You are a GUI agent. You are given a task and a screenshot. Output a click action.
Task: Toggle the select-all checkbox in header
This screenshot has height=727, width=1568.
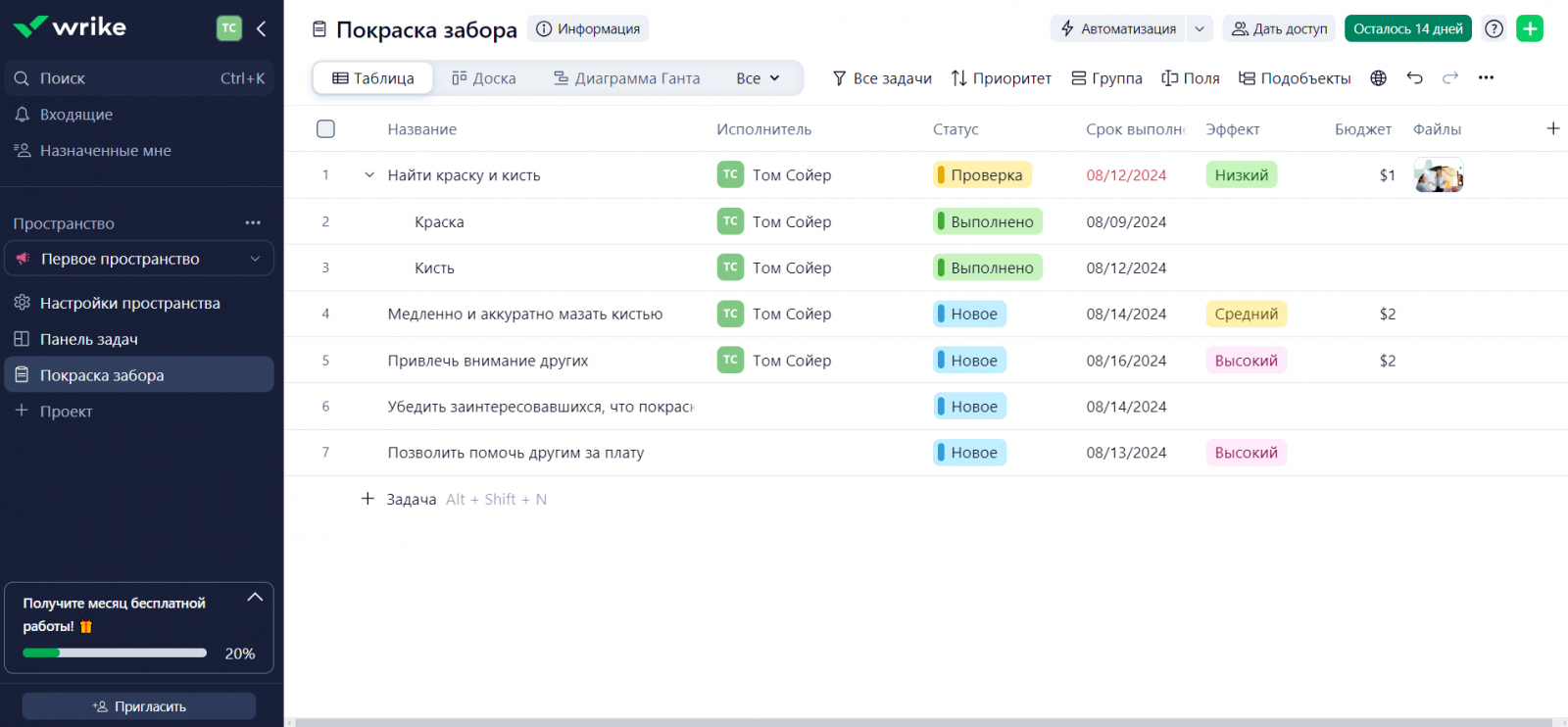click(x=326, y=129)
